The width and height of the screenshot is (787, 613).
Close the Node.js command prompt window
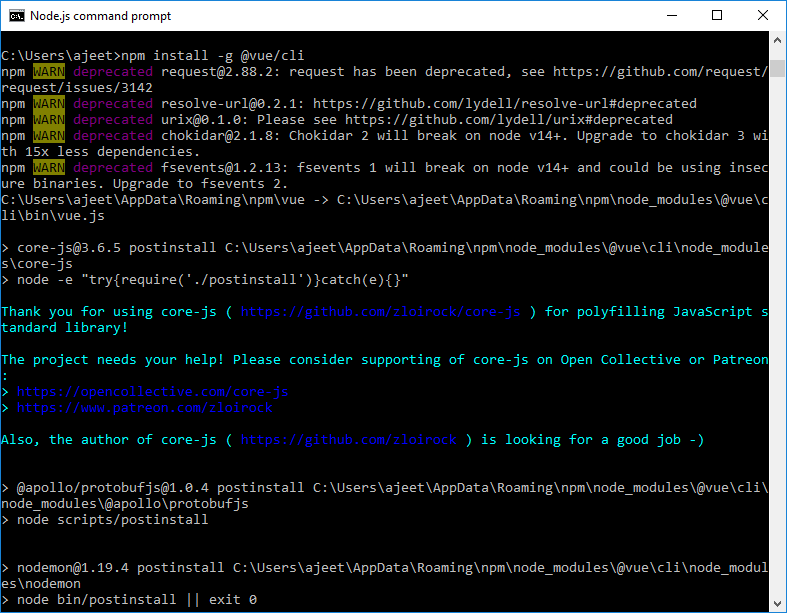pyautogui.click(x=762, y=16)
